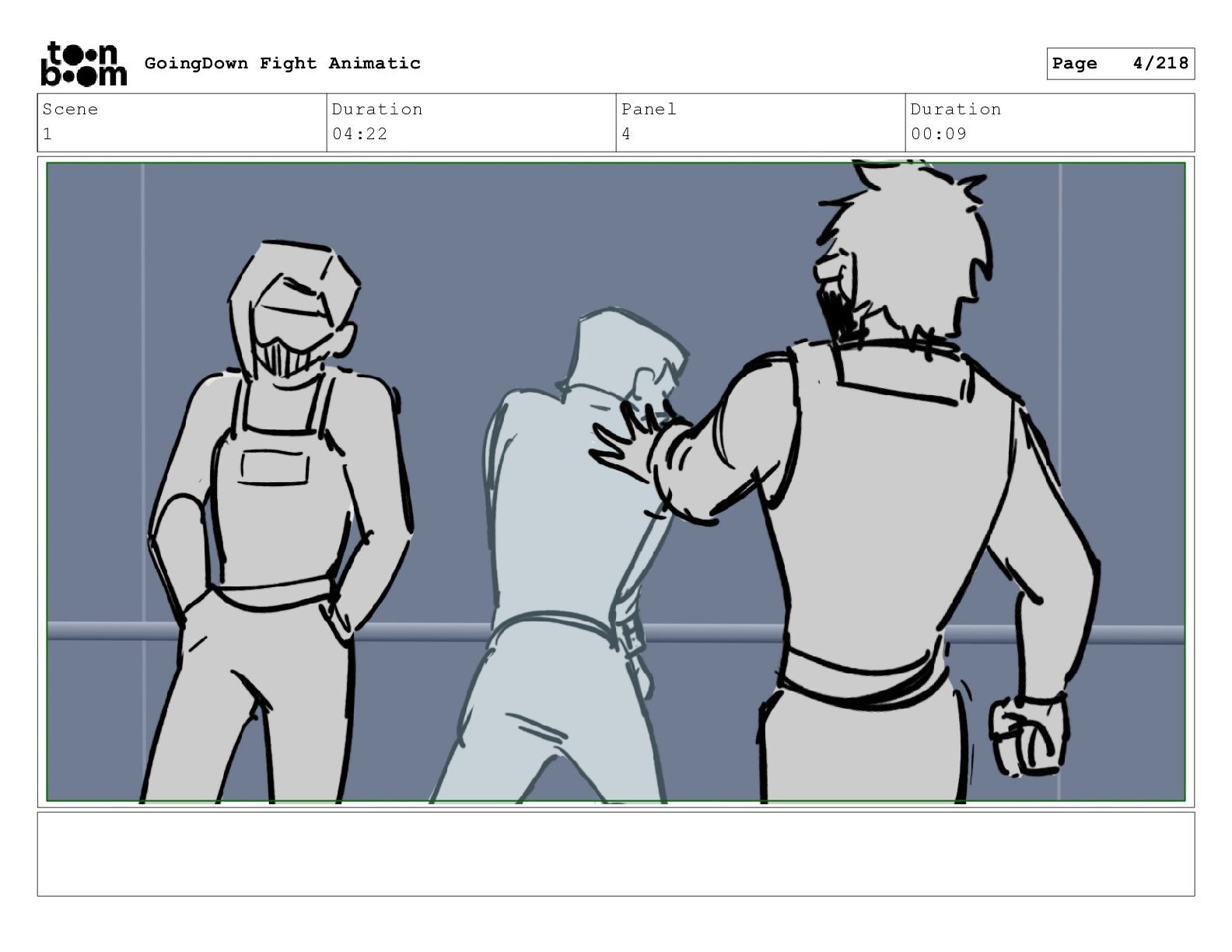Select the GoingDown Fight Animatic title
Image resolution: width=1232 pixels, height=952 pixels.
[282, 64]
